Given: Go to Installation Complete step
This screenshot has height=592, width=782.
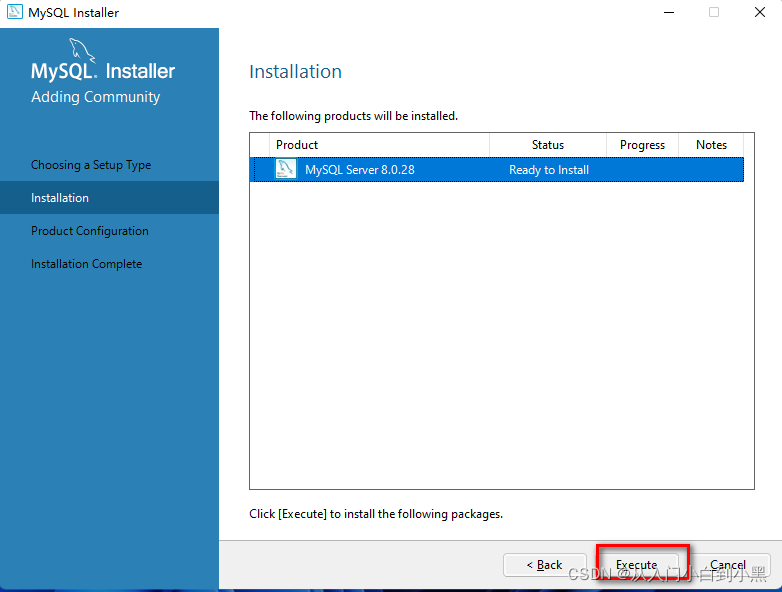Looking at the screenshot, I should pyautogui.click(x=86, y=264).
